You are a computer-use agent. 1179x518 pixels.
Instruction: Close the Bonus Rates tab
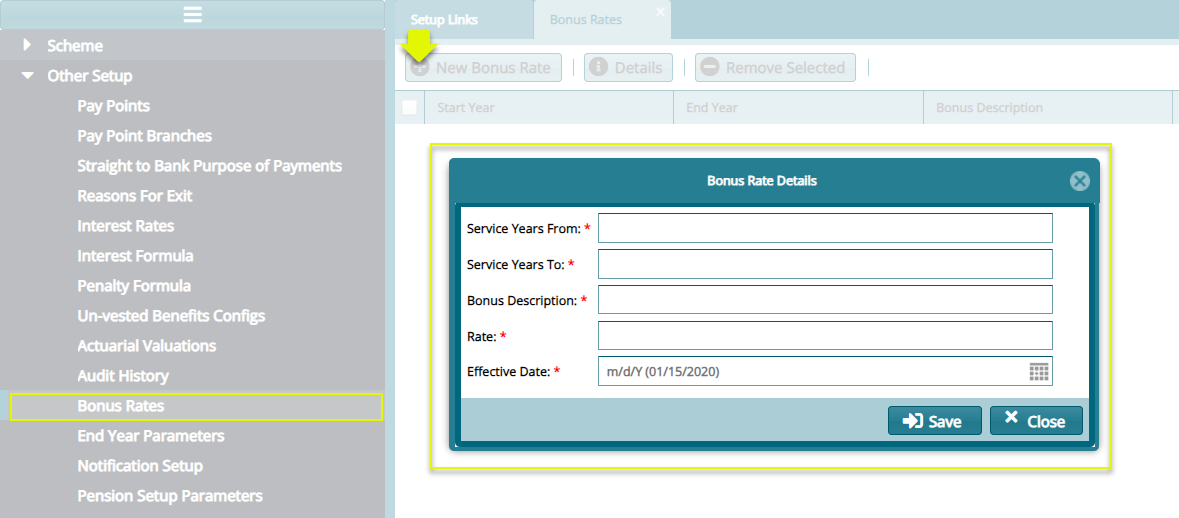[660, 12]
